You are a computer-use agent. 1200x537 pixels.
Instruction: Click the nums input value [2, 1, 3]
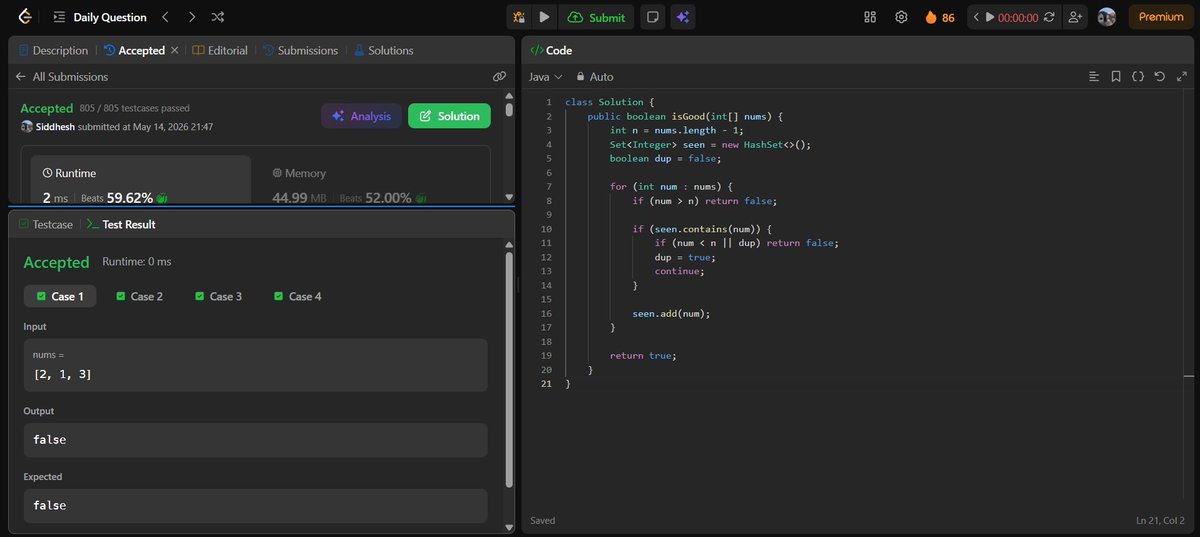pos(64,375)
